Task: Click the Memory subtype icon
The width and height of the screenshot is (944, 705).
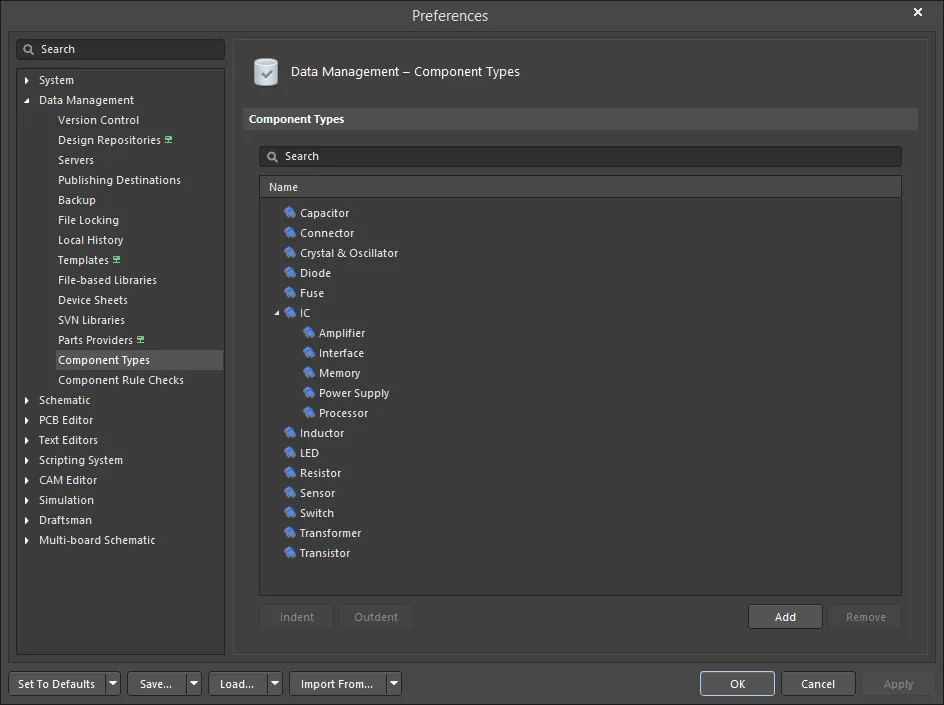Action: point(309,373)
